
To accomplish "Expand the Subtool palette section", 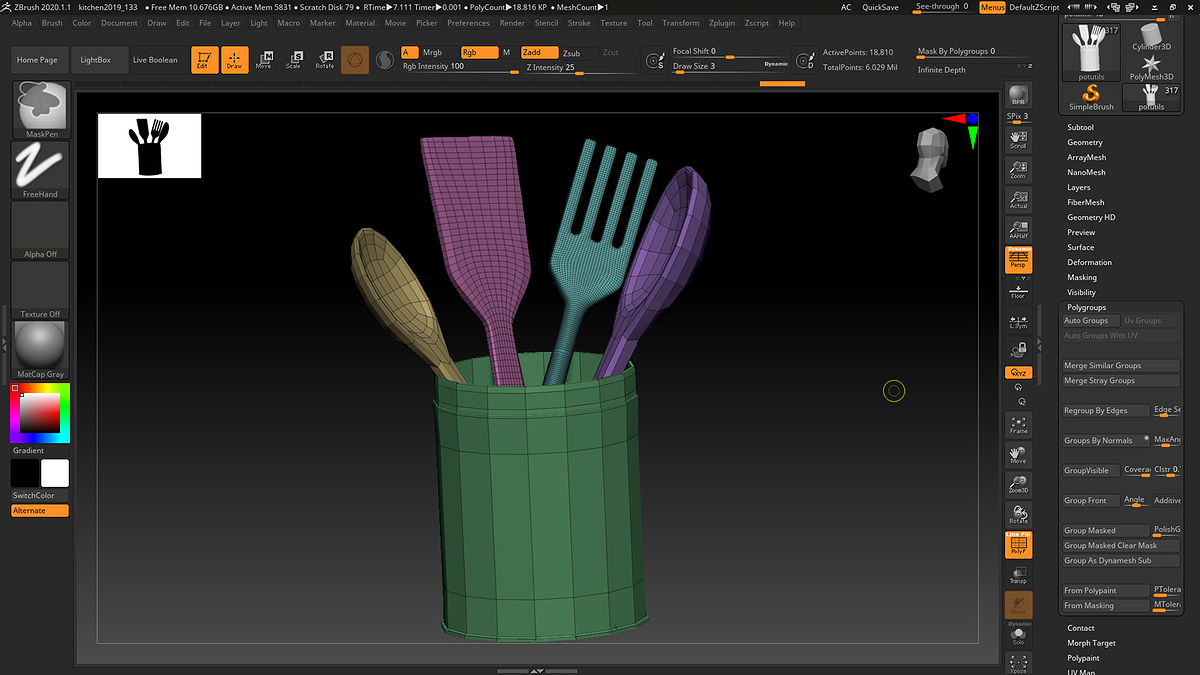I will point(1080,127).
